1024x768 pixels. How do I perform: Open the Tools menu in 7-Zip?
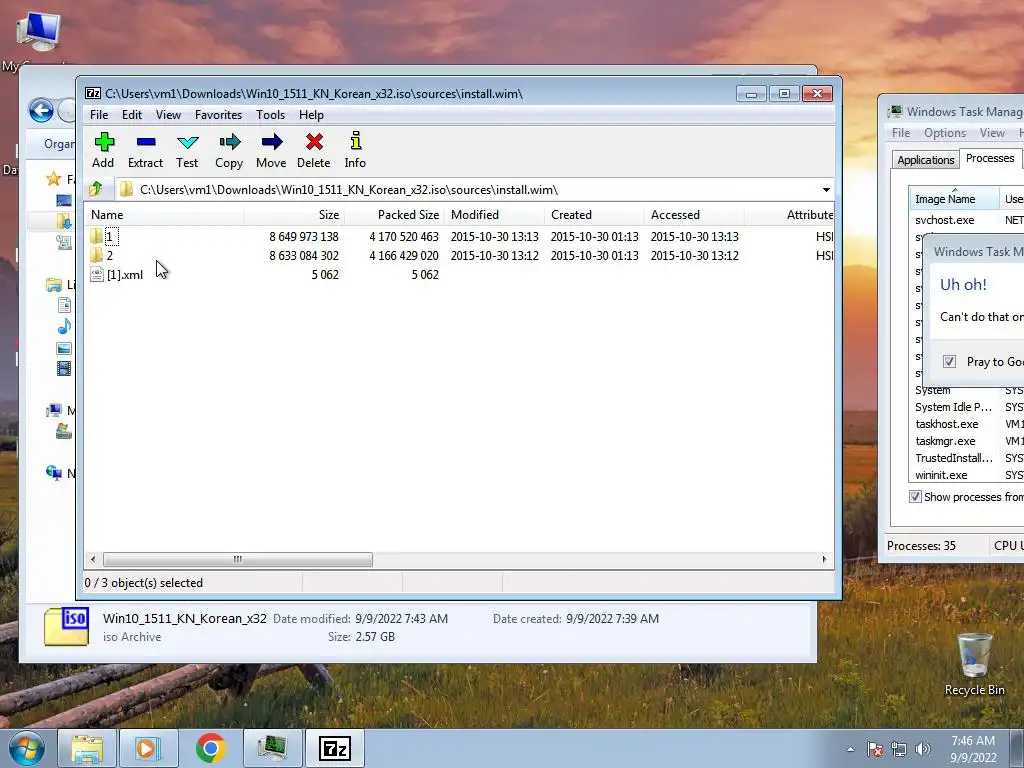(x=270, y=115)
